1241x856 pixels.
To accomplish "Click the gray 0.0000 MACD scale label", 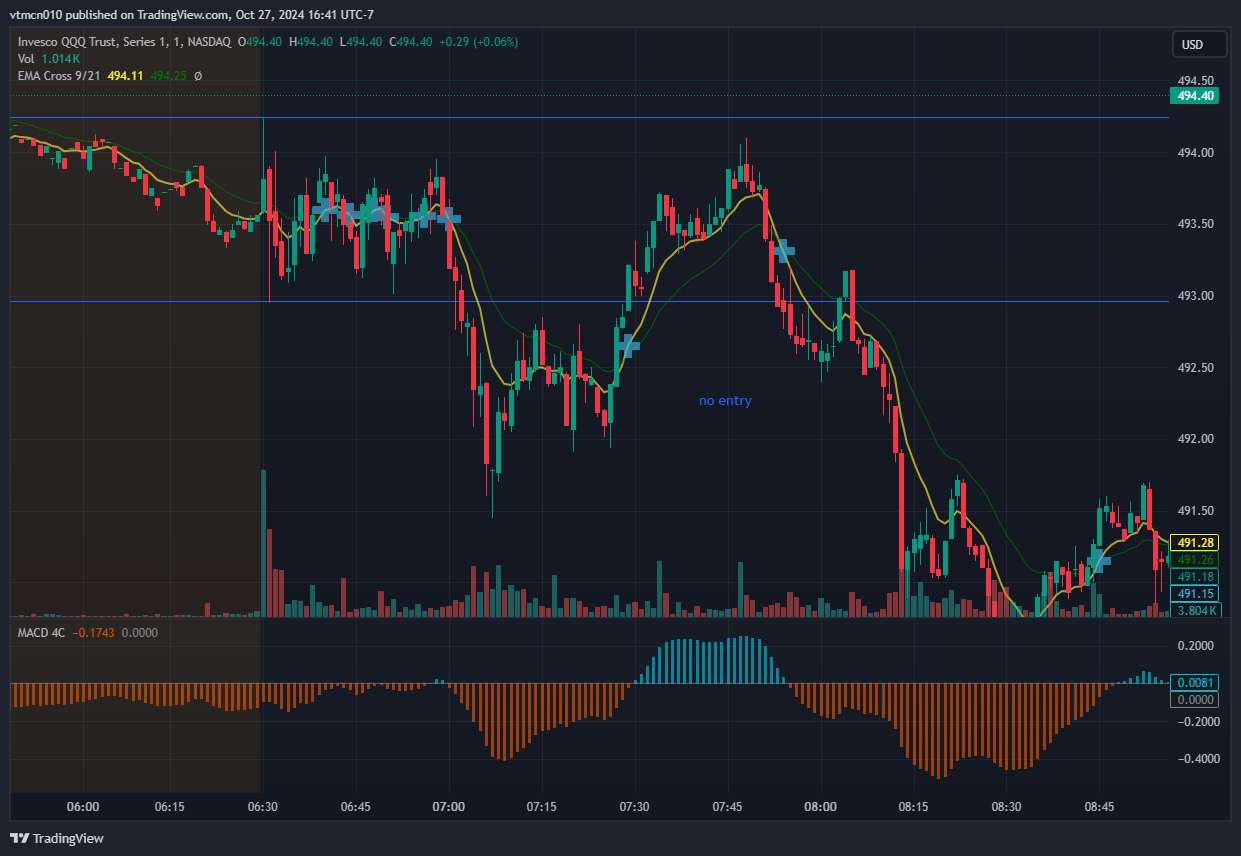I will click(1196, 700).
